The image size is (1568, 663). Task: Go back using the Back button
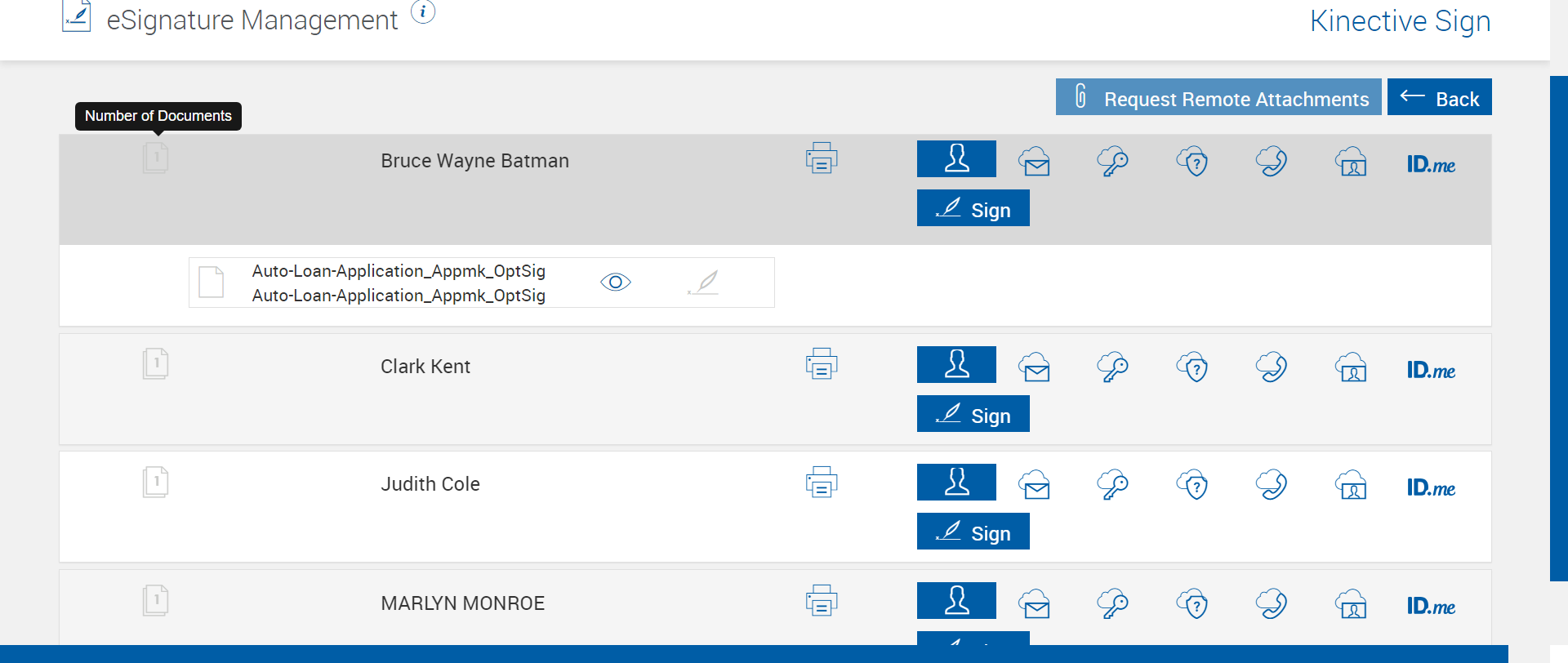coord(1439,98)
